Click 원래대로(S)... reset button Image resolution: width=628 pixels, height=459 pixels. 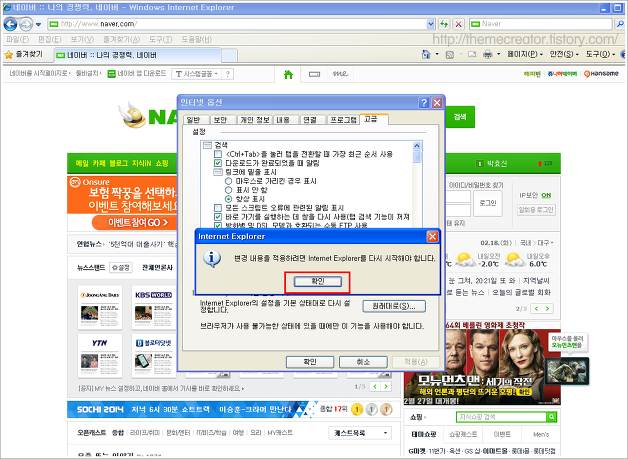pyautogui.click(x=394, y=306)
